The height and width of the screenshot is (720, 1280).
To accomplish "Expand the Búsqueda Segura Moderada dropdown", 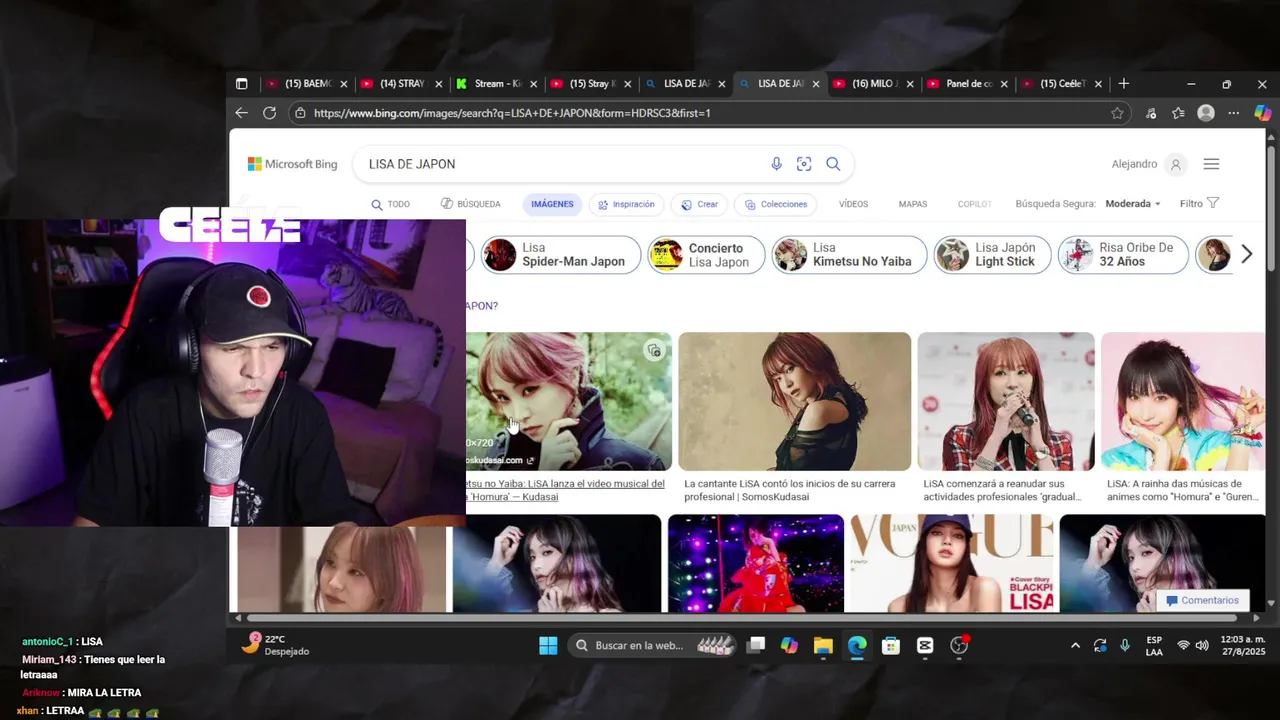I will (1133, 204).
